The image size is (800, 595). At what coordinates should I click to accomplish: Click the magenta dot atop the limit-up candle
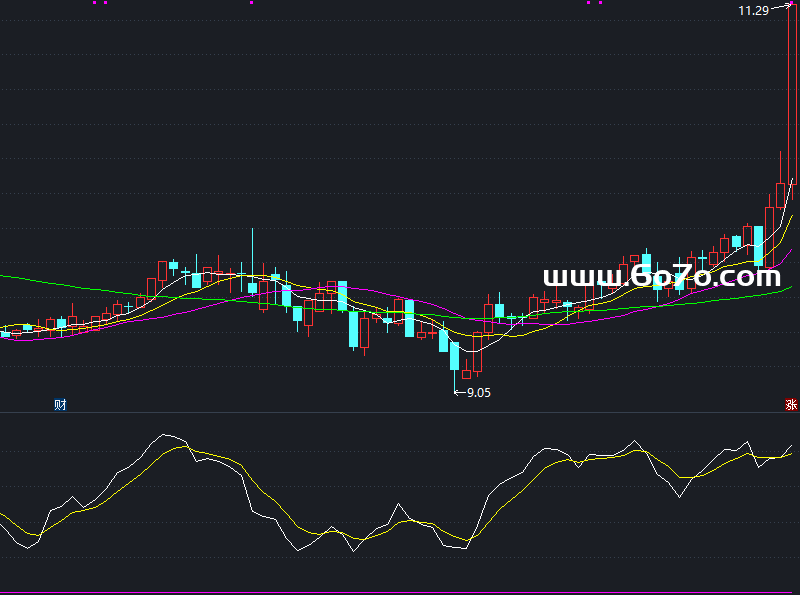point(791,2)
